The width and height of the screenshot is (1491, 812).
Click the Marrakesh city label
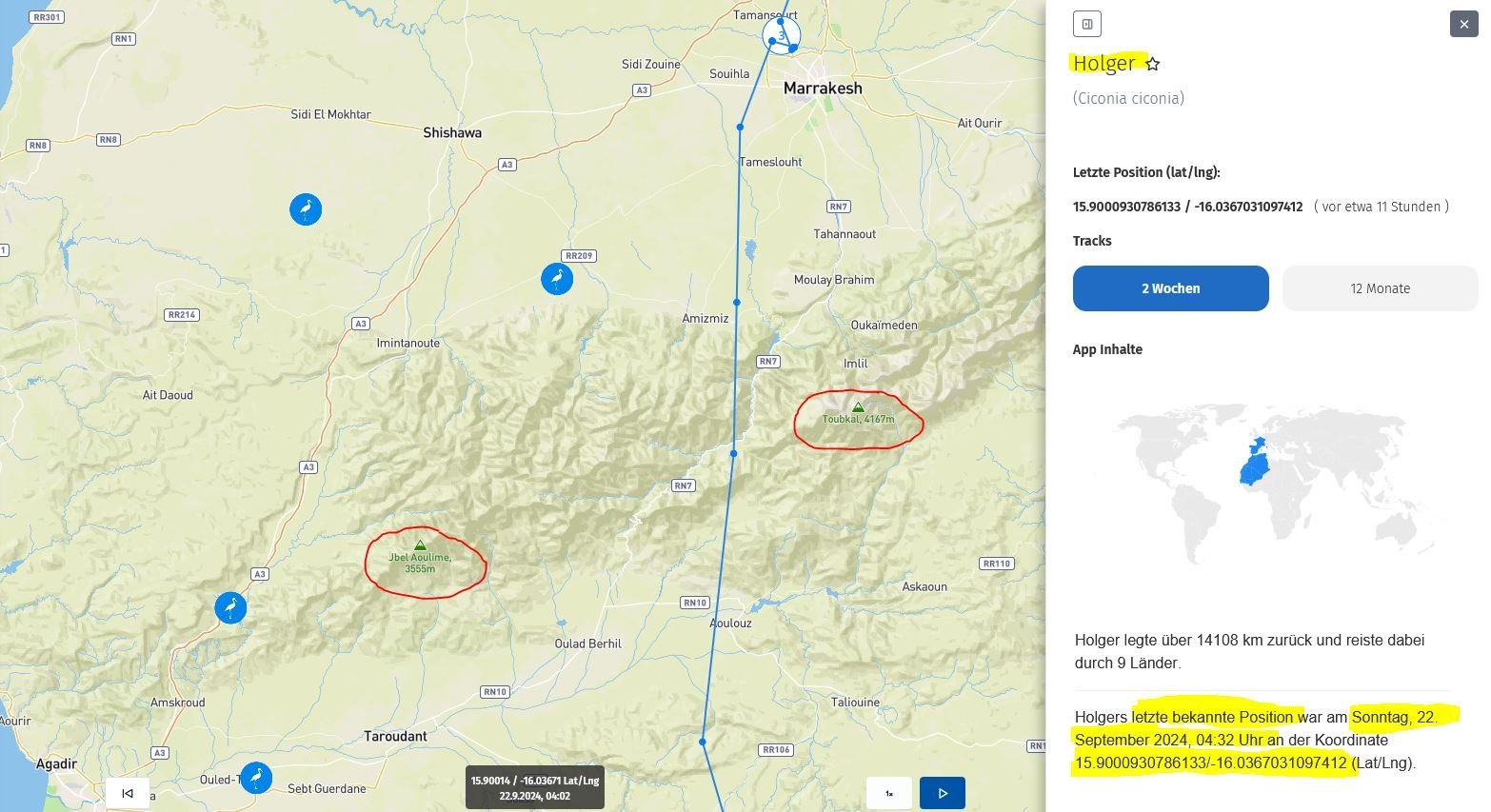click(823, 89)
